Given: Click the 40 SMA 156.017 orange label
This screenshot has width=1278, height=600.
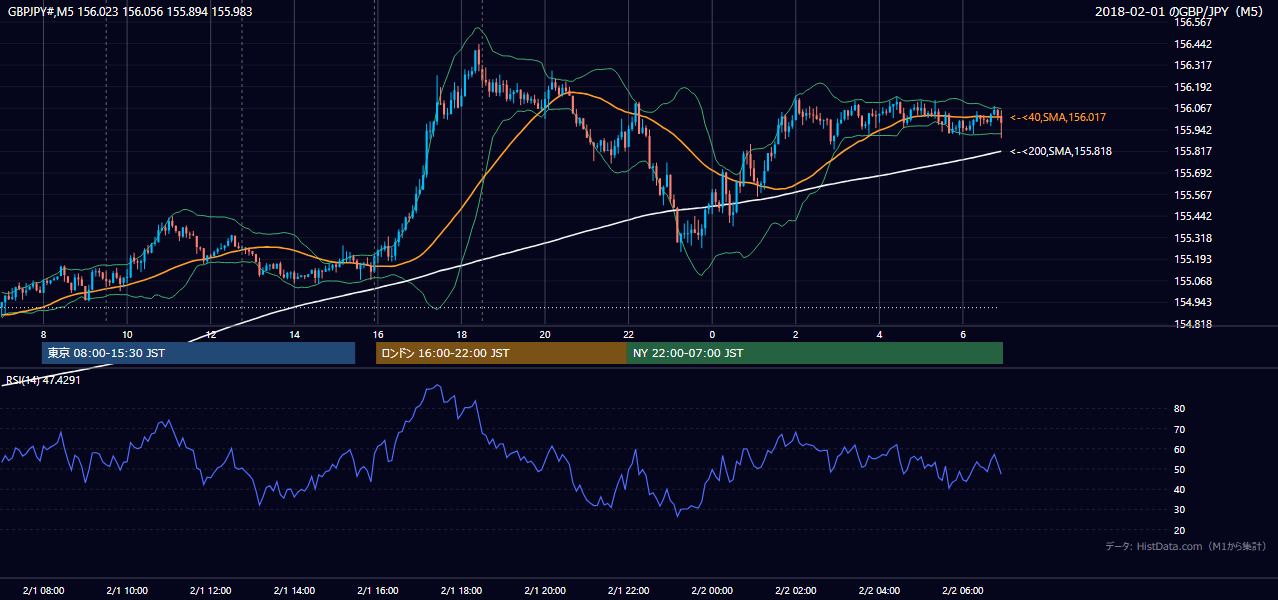Looking at the screenshot, I should (1058, 118).
